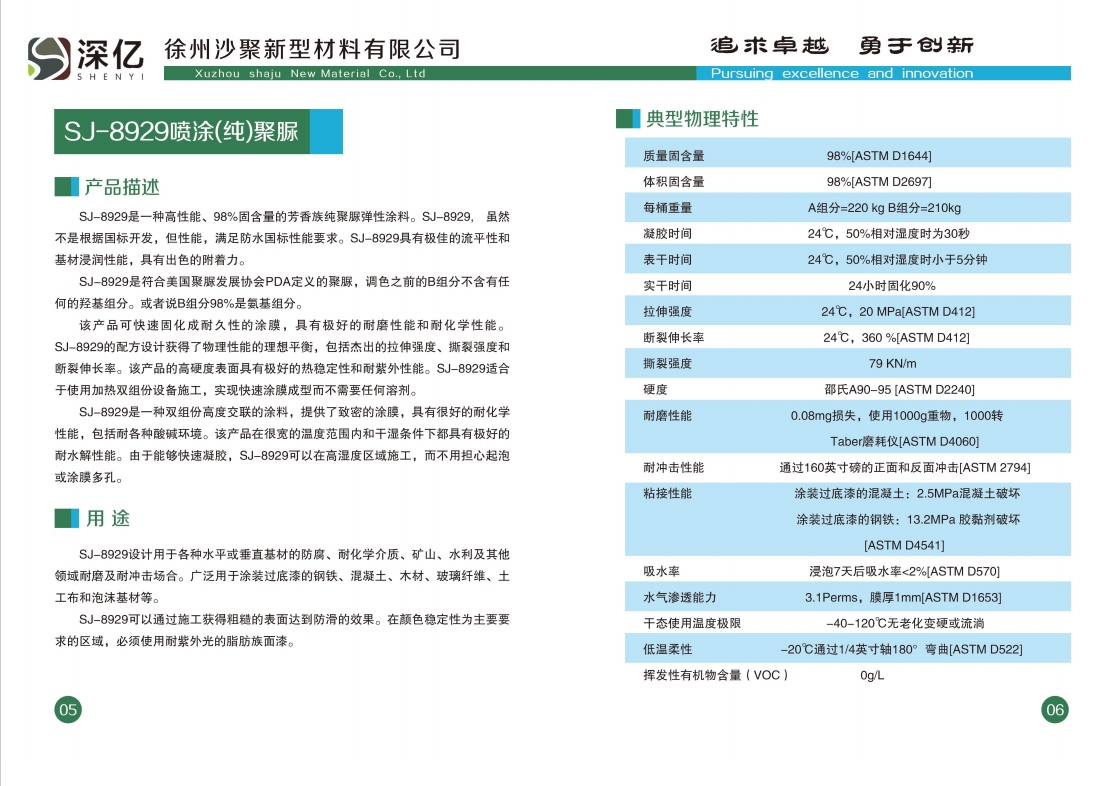Screen dimensions: 1120x786
Task: Click the line 'Taber磨耗仪[ASTM D4060]'
Action: (x=904, y=442)
